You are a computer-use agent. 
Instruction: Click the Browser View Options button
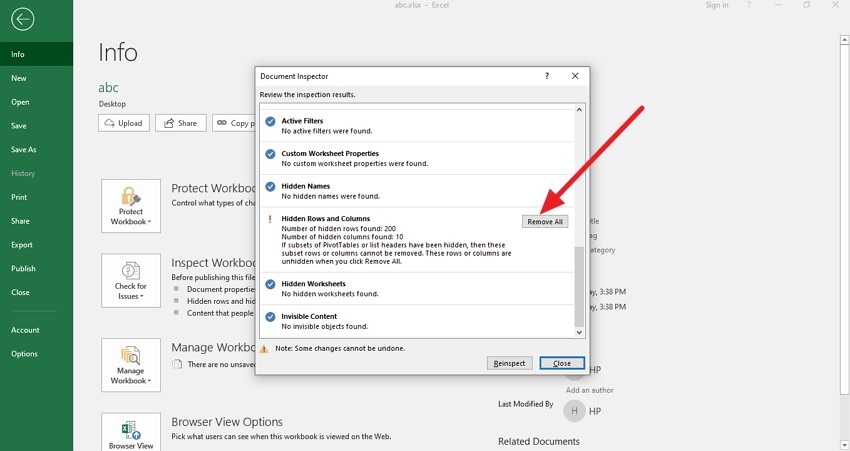131,432
